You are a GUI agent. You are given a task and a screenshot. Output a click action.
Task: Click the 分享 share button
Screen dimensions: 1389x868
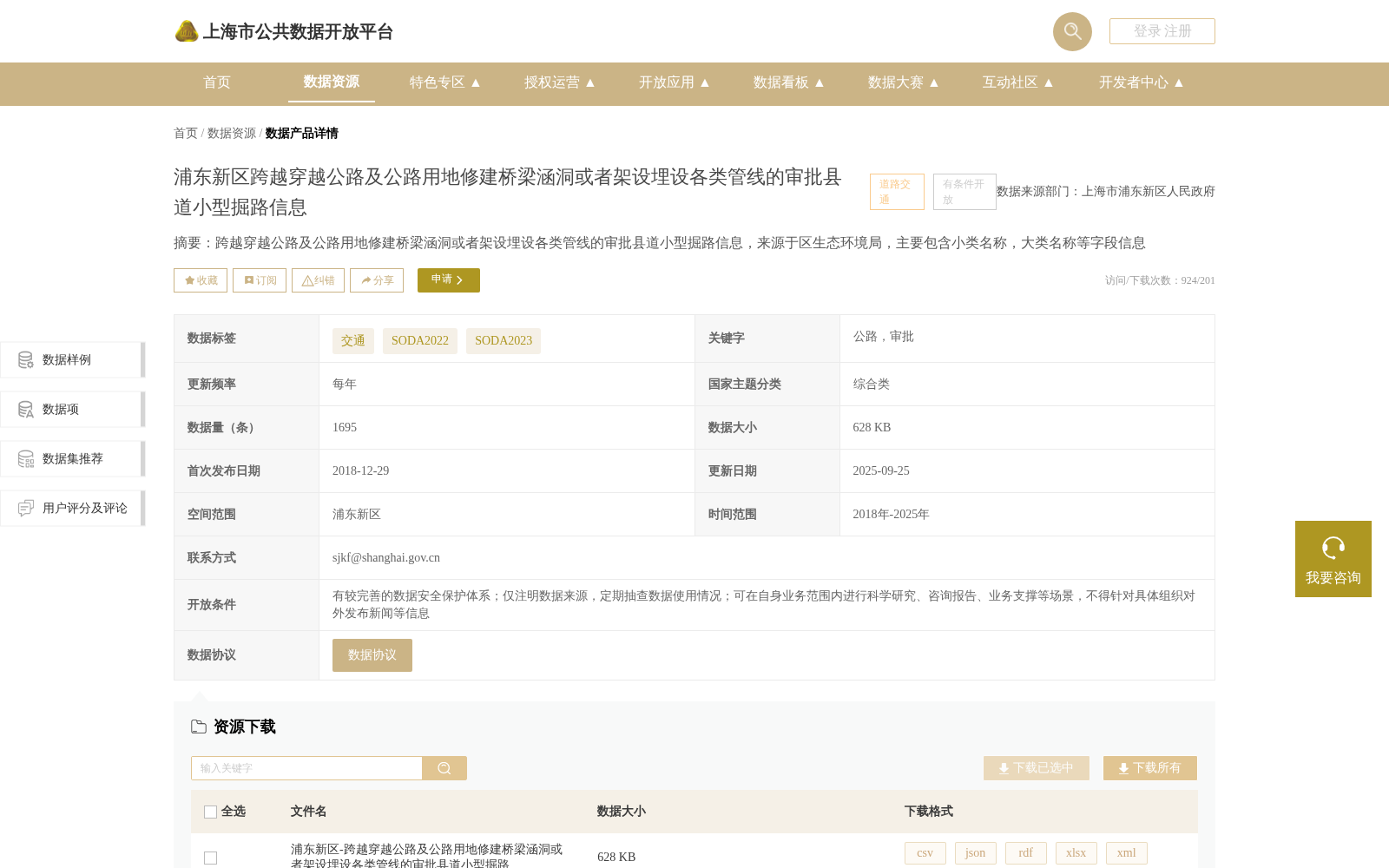coord(377,280)
